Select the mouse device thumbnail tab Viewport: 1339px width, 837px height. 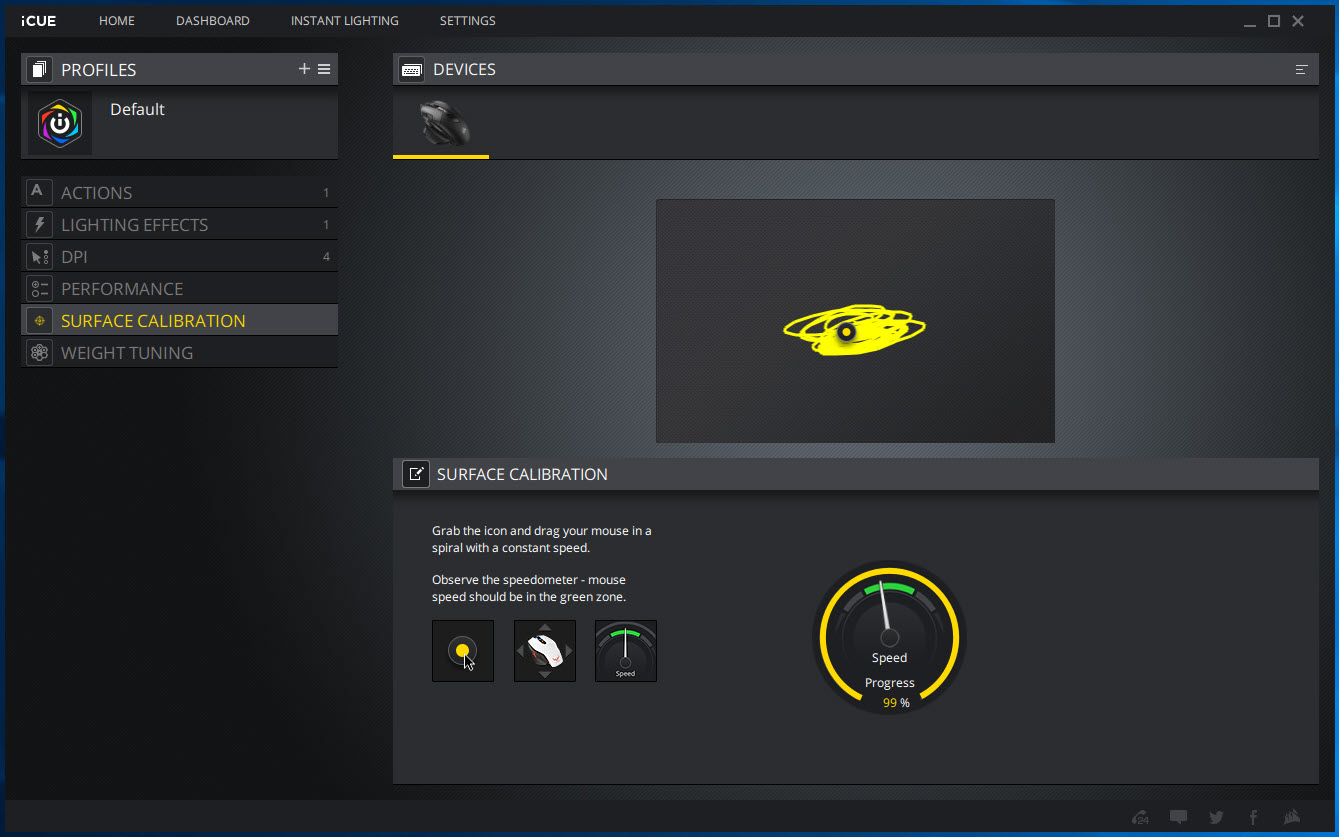point(441,123)
